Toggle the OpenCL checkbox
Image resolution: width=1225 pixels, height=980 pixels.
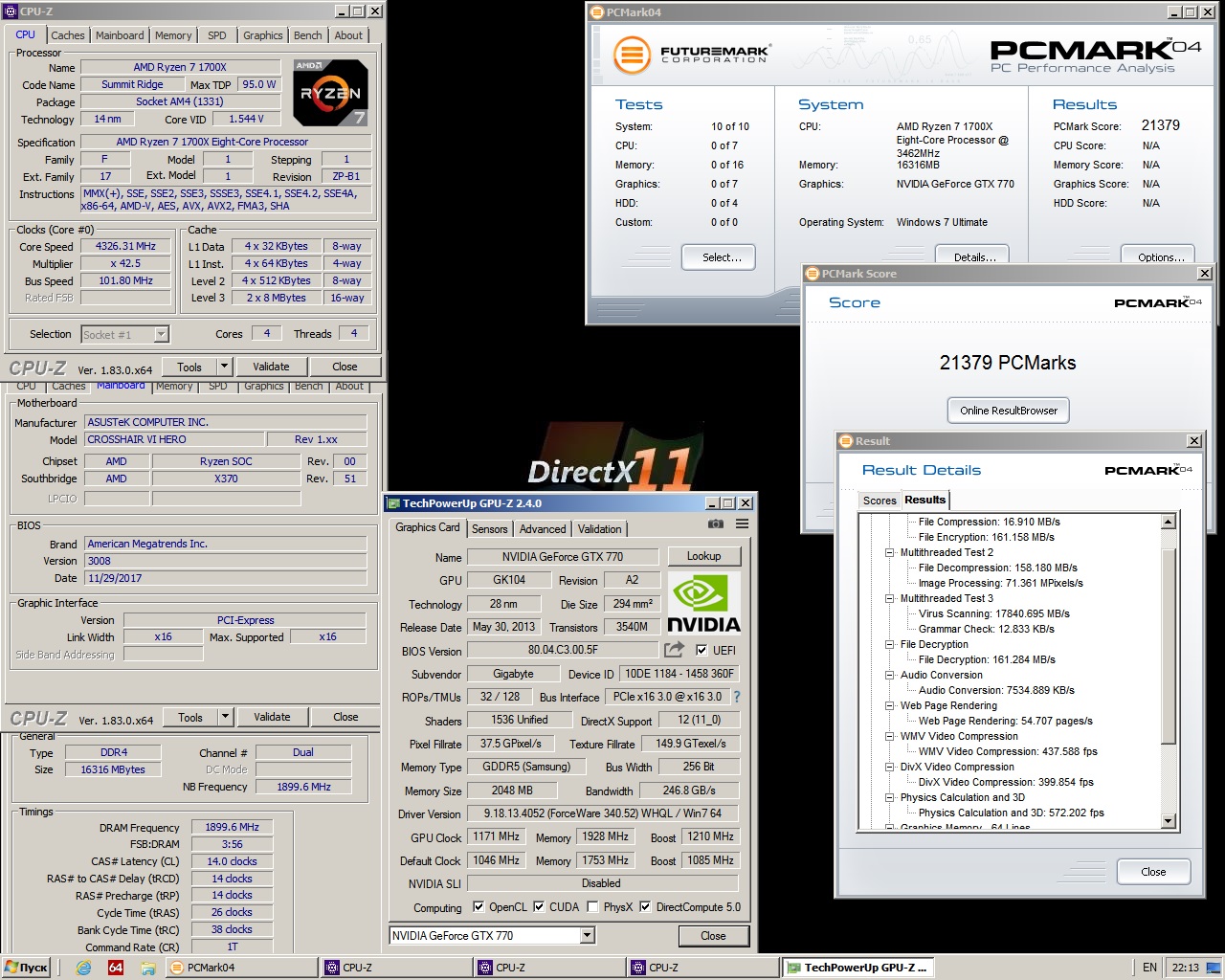(x=479, y=907)
